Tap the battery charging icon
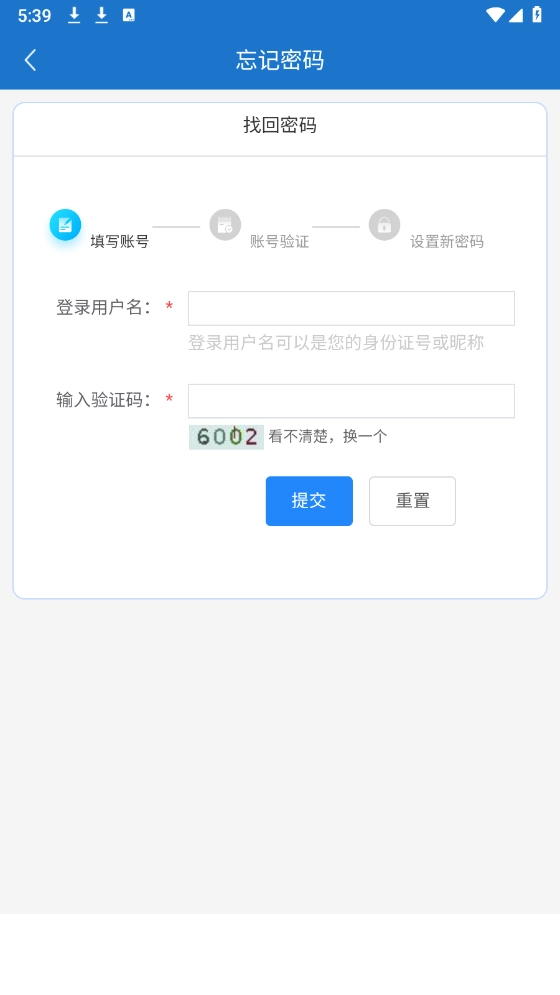The image size is (560, 995). click(x=537, y=15)
